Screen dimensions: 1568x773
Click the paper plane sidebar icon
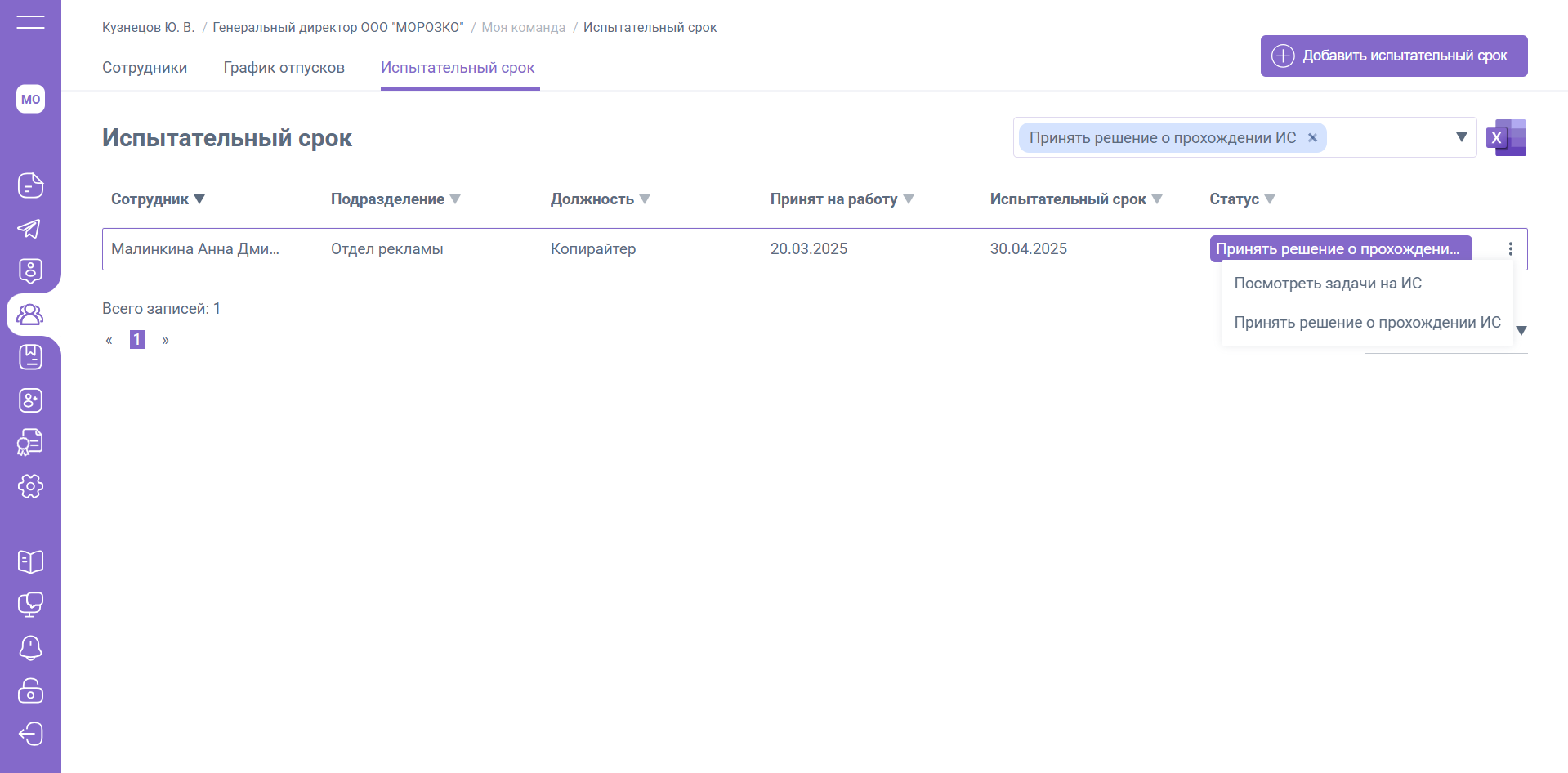(x=30, y=229)
